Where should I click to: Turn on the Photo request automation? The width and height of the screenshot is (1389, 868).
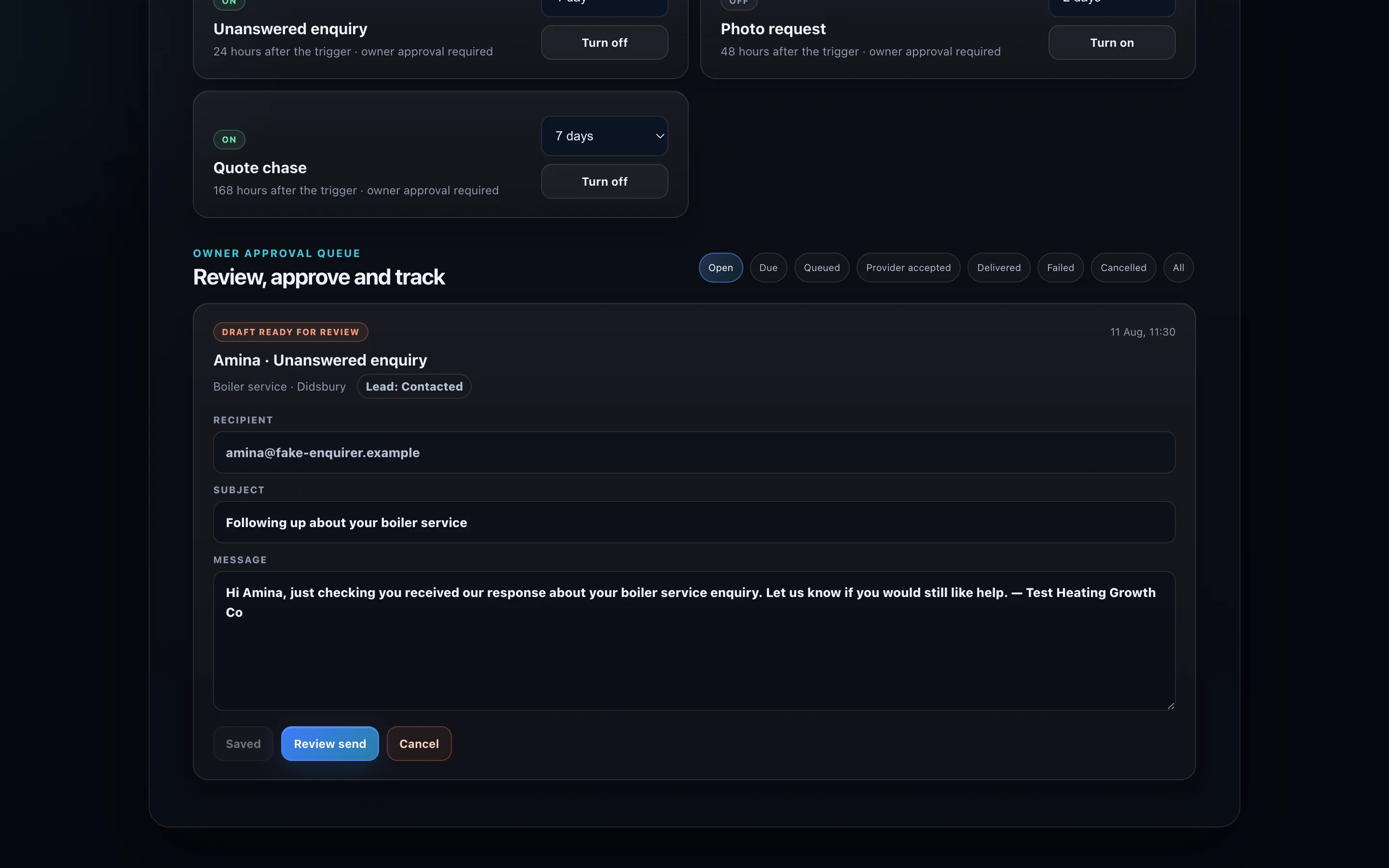pos(1112,42)
